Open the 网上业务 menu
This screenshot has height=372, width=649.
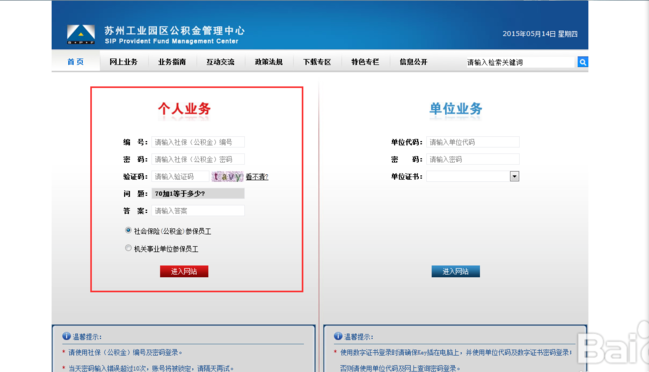(x=123, y=62)
